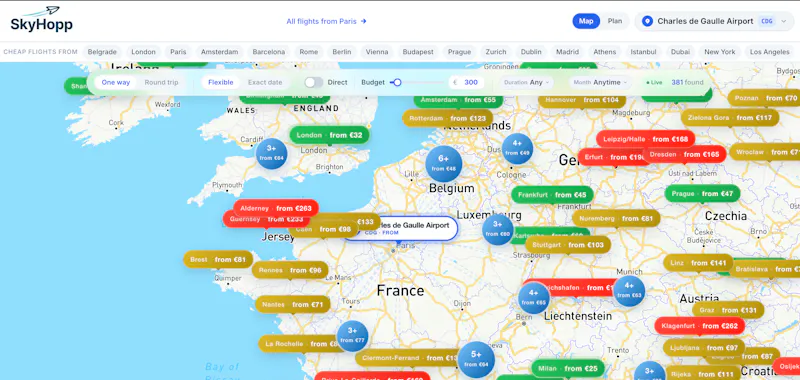Click the 381 found results count
The width and height of the screenshot is (800, 380).
(687, 82)
